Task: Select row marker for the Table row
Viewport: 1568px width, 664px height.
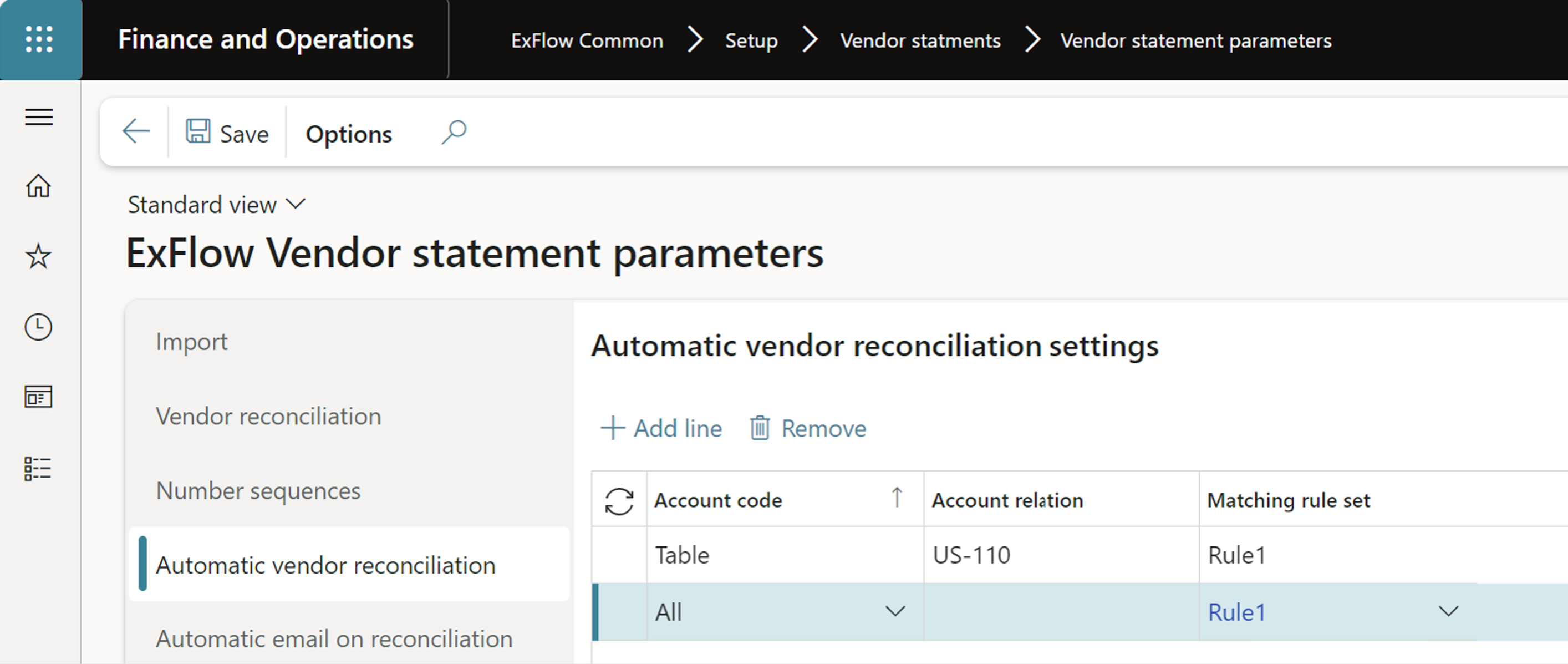Action: pyautogui.click(x=619, y=555)
